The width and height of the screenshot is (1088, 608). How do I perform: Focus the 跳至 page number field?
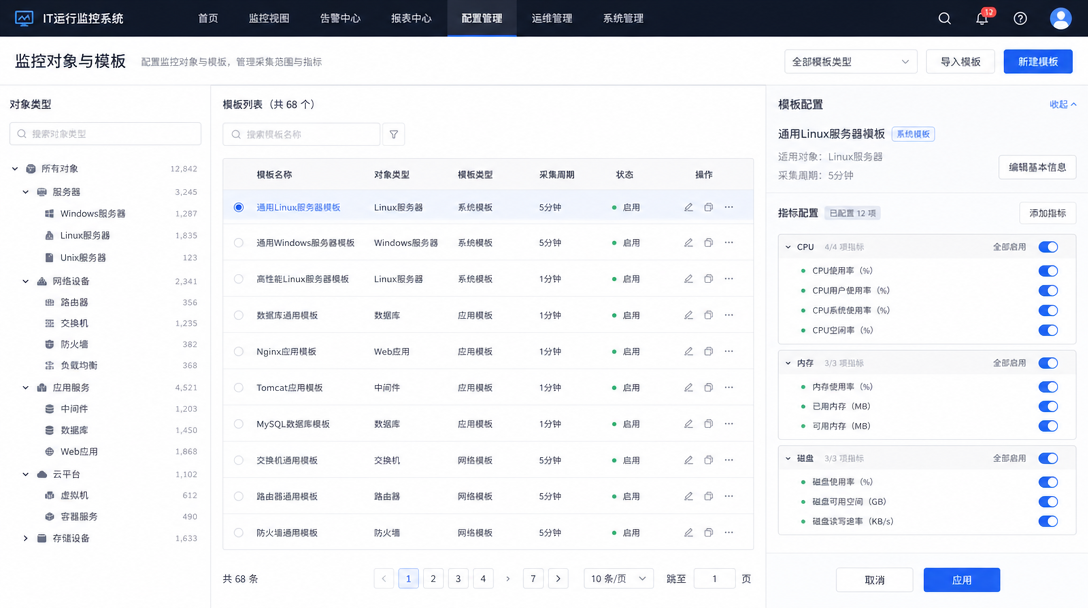[714, 578]
